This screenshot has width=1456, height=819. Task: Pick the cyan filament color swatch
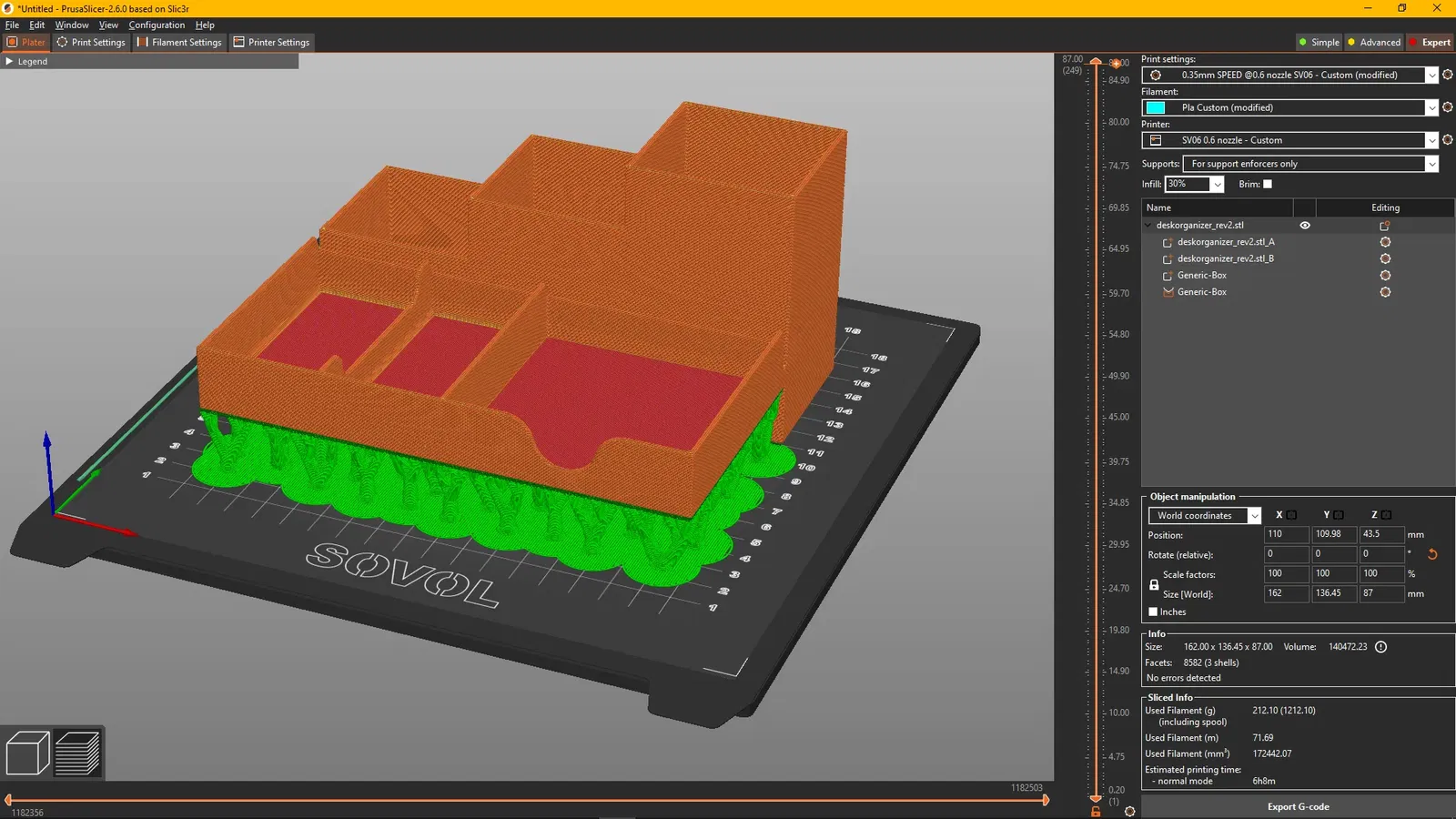pos(1156,108)
